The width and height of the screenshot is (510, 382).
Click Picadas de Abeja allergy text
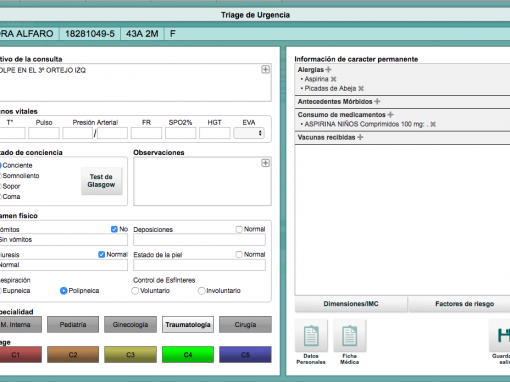click(330, 88)
